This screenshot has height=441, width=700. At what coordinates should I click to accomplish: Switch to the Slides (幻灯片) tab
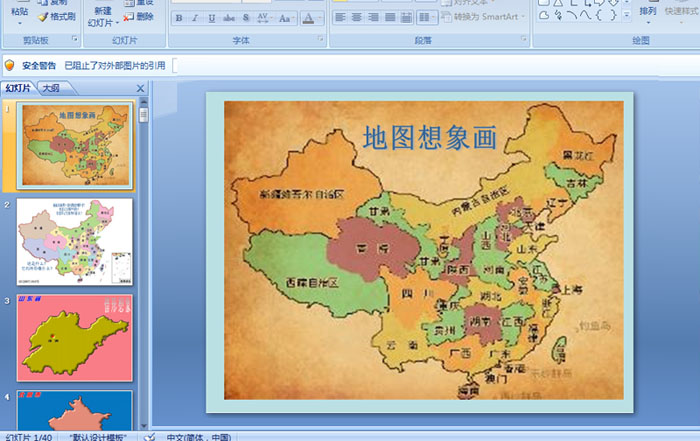pyautogui.click(x=18, y=88)
